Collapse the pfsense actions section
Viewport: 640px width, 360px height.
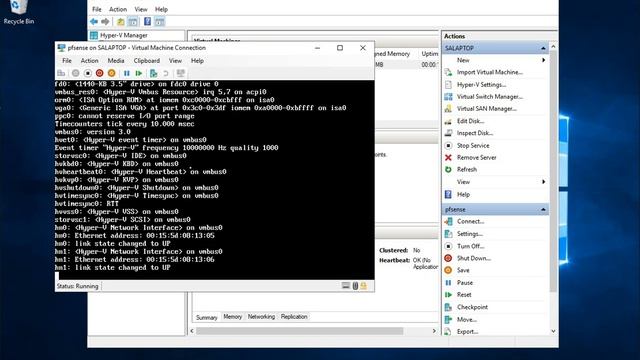pyautogui.click(x=543, y=209)
